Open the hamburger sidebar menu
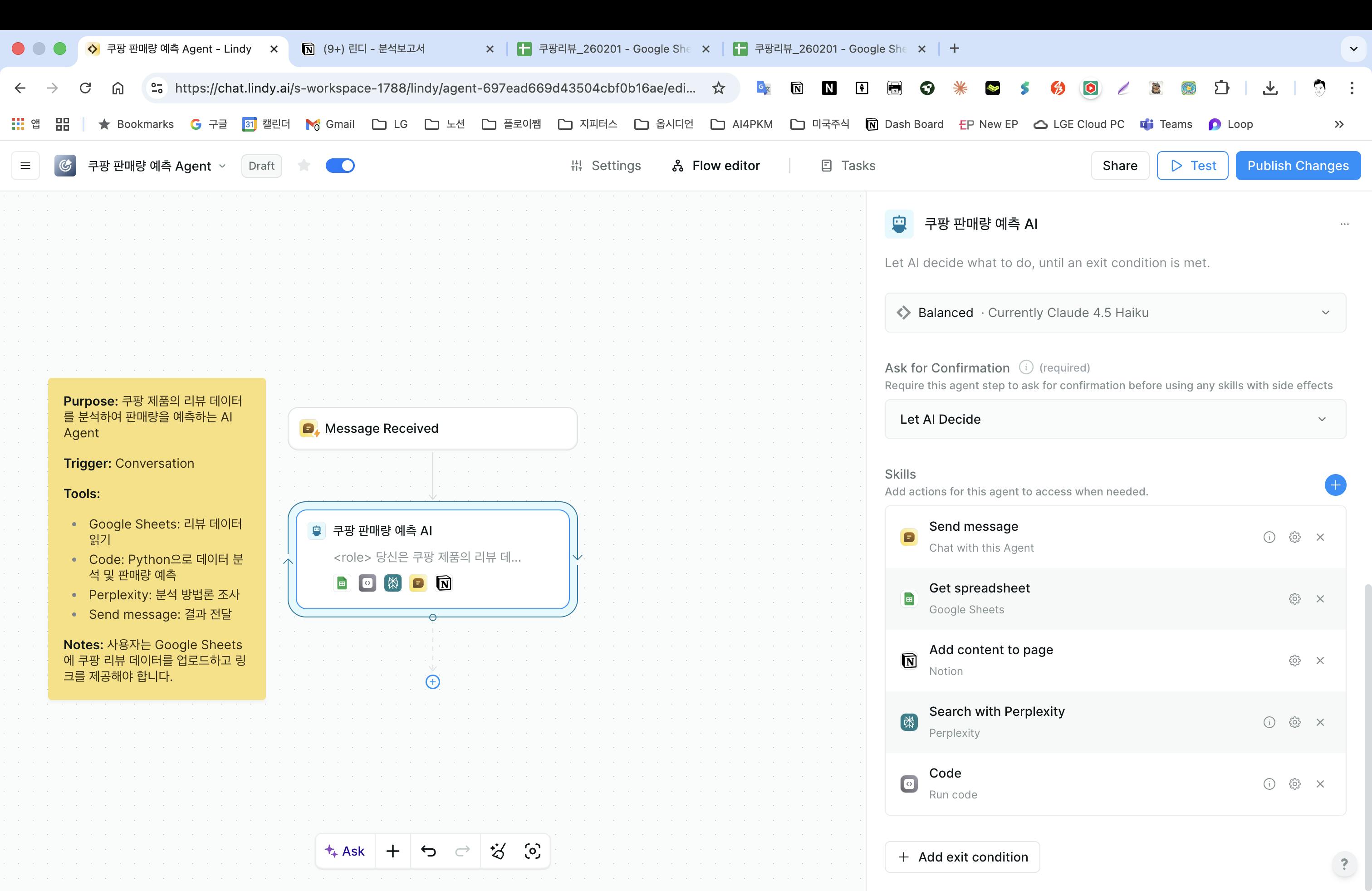Viewport: 1372px width, 891px height. click(25, 166)
